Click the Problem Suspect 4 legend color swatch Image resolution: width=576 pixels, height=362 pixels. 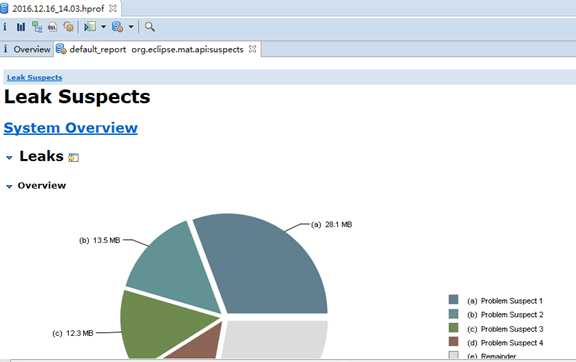[454, 342]
